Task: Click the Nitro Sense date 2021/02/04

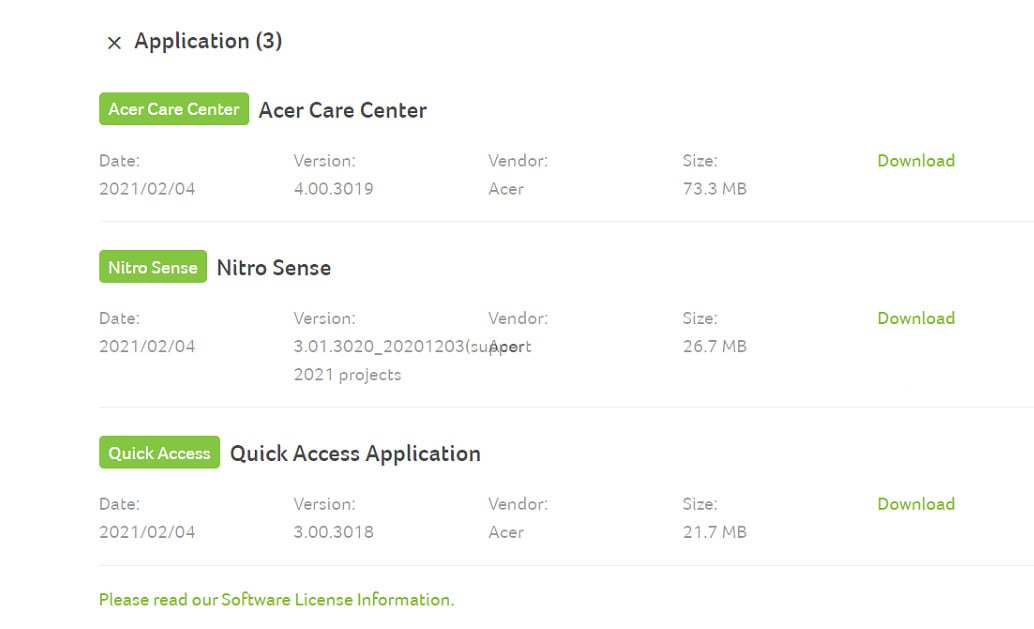Action: pos(147,347)
